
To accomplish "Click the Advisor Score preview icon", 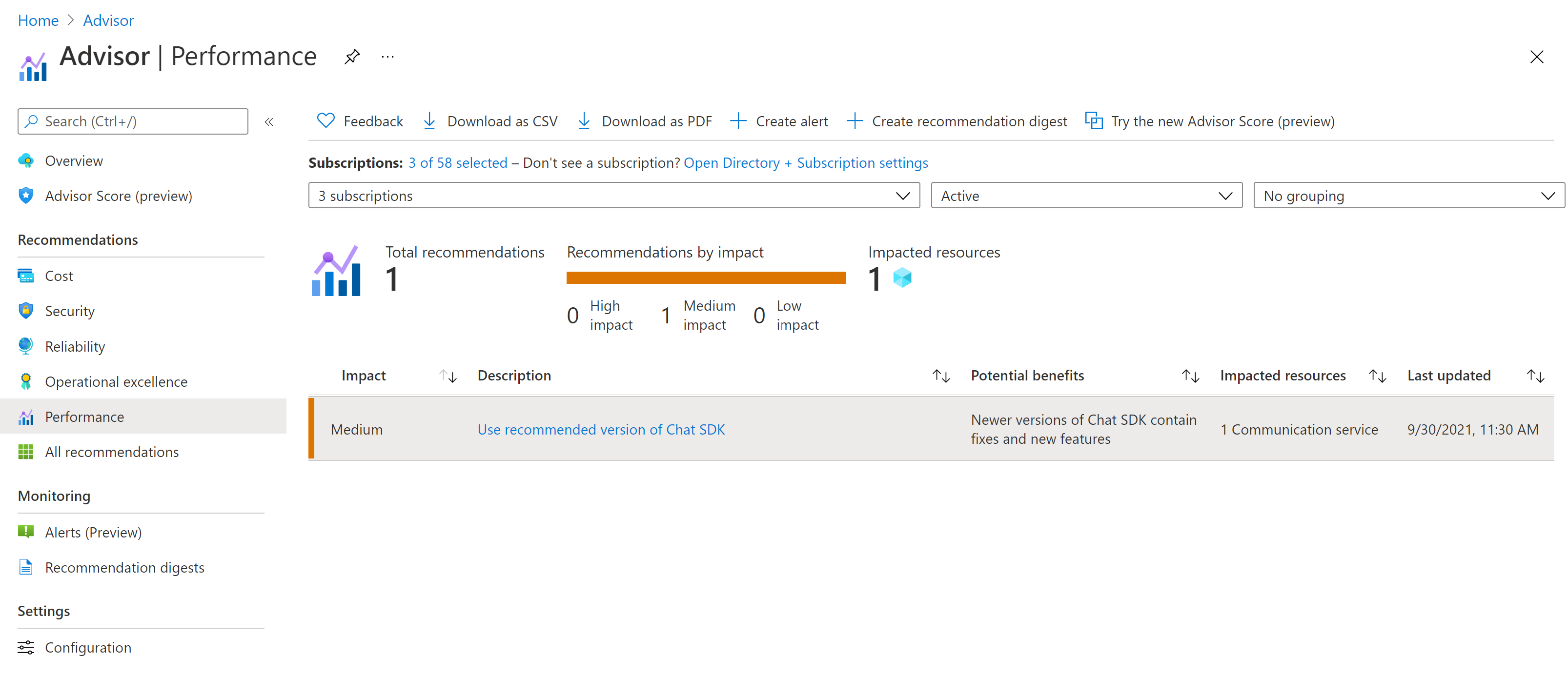I will (26, 195).
